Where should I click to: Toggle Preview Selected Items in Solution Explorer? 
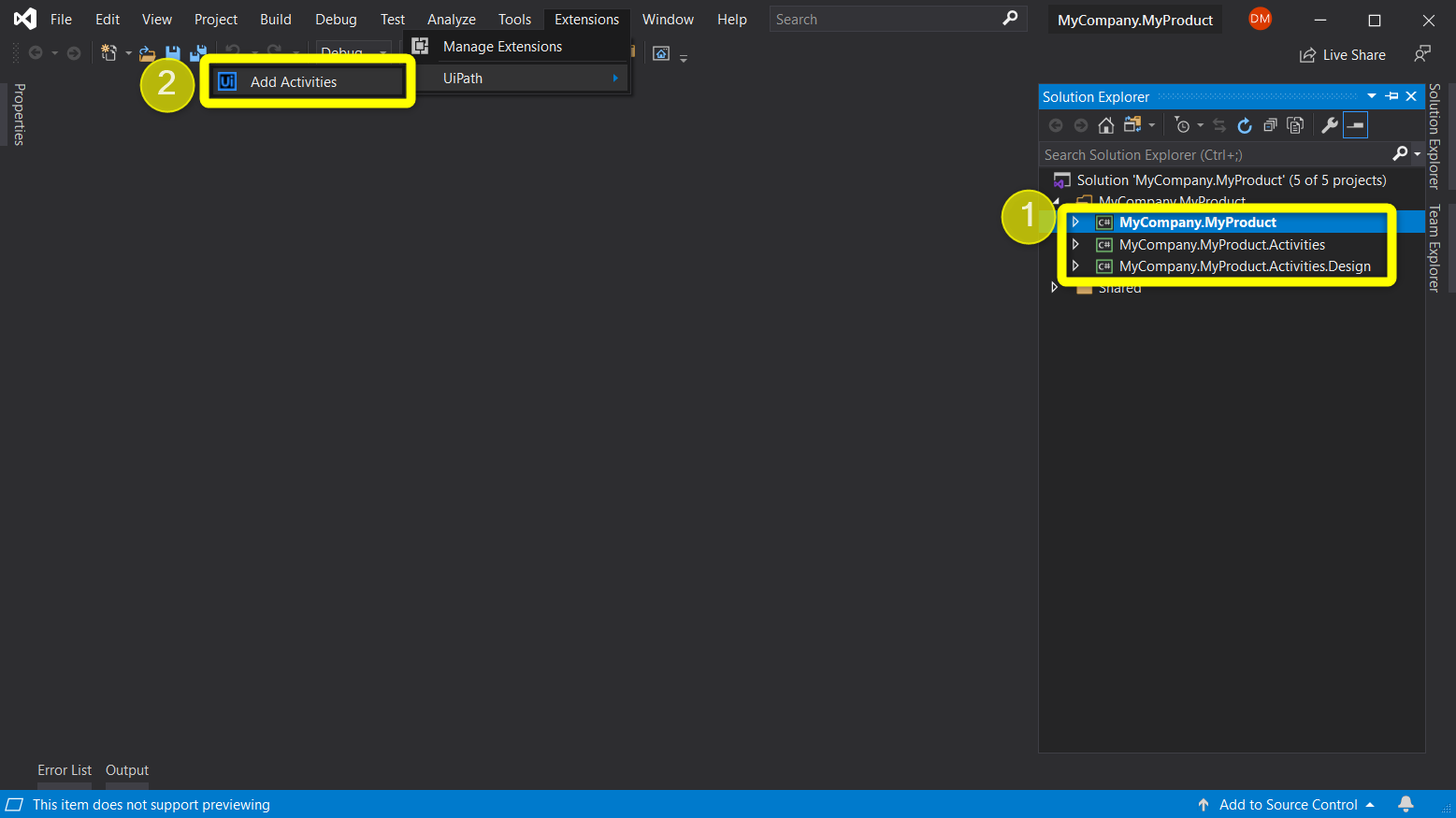(1355, 124)
